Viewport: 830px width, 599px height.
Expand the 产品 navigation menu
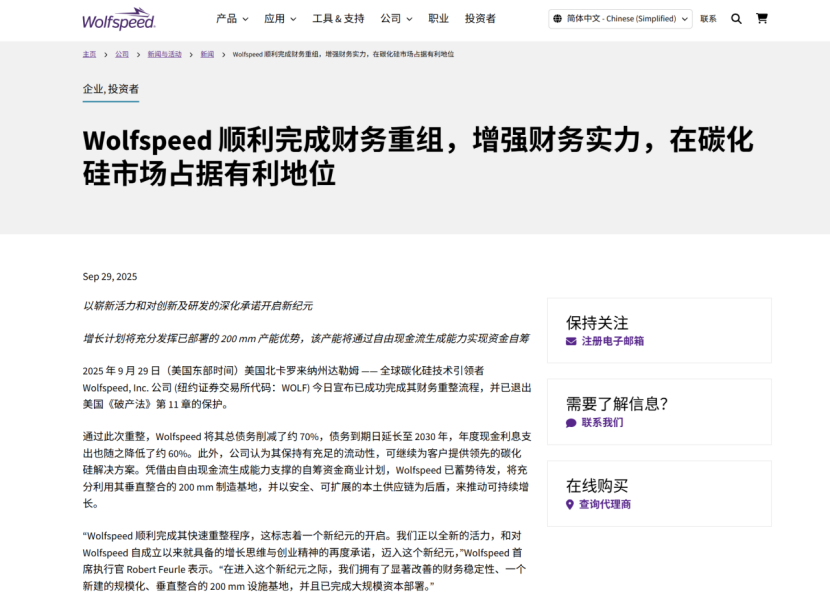point(232,18)
